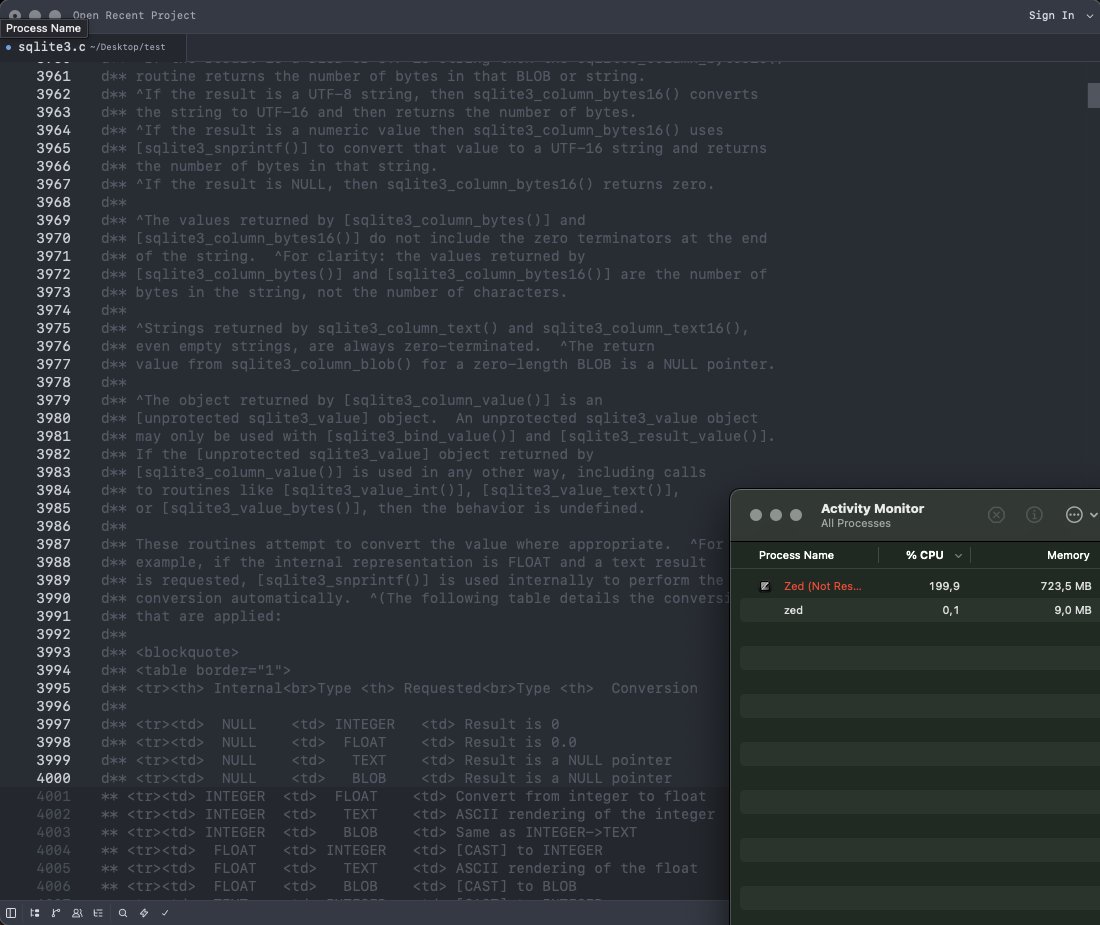The height and width of the screenshot is (925, 1100).
Task: Click the 9,0 MB memory value
Action: tap(1073, 610)
